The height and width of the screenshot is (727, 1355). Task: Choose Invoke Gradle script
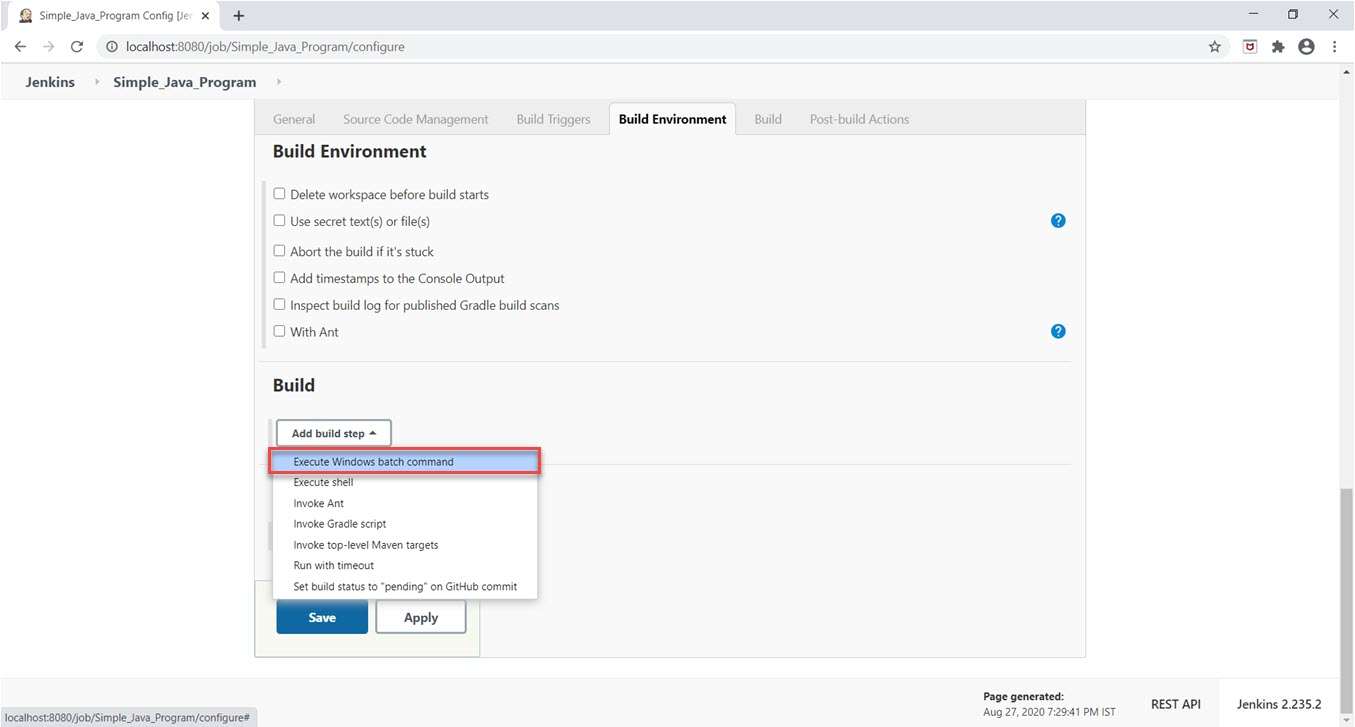404,524
